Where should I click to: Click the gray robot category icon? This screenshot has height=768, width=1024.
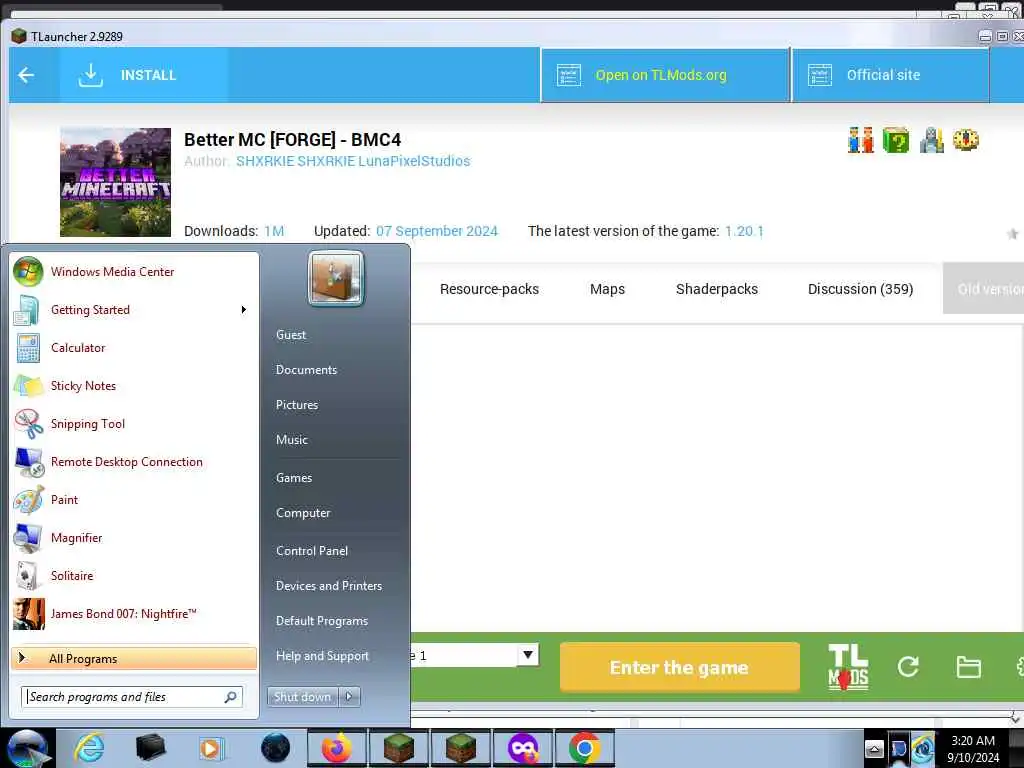(931, 140)
